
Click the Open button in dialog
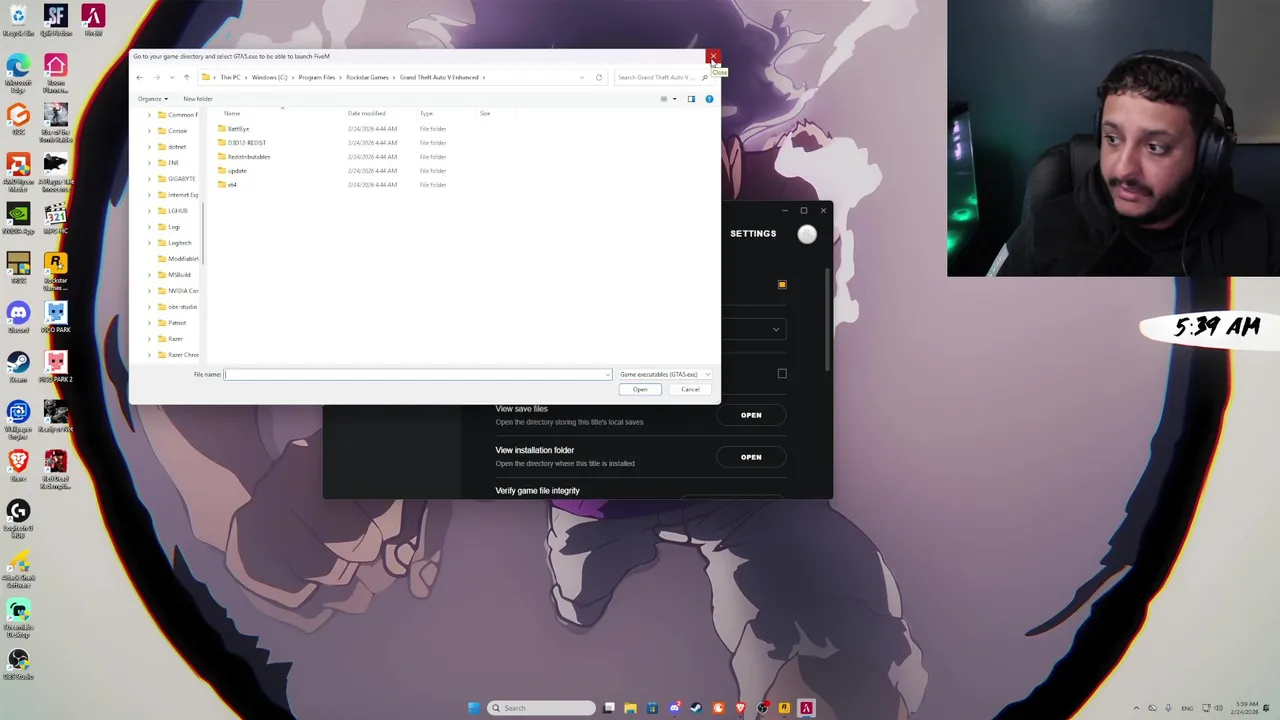(640, 389)
